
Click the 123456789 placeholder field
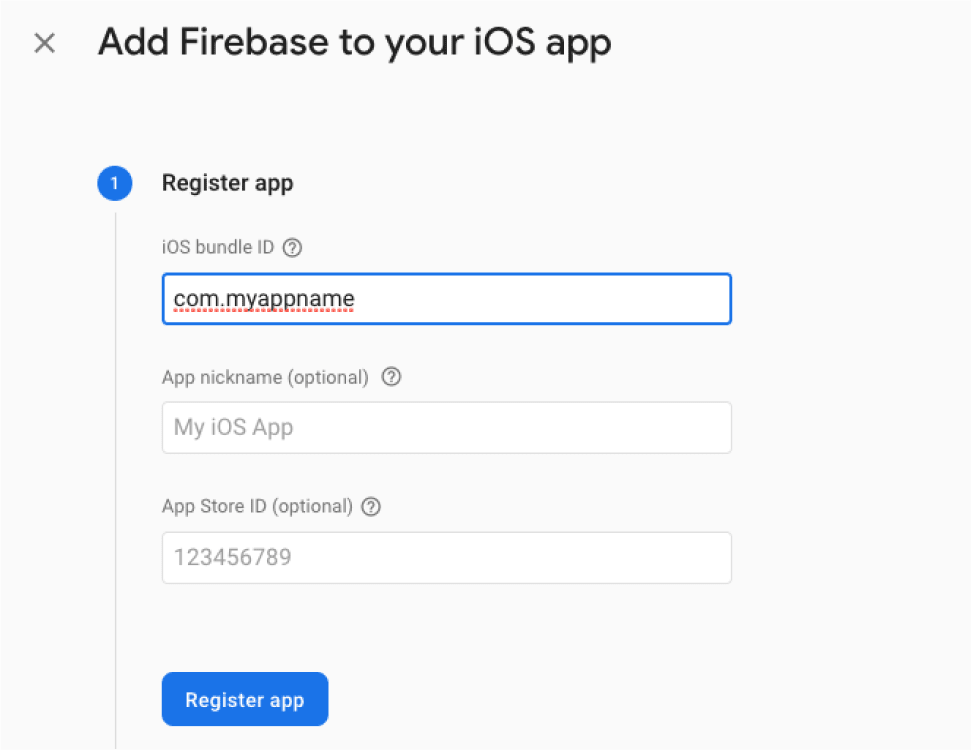click(x=446, y=557)
